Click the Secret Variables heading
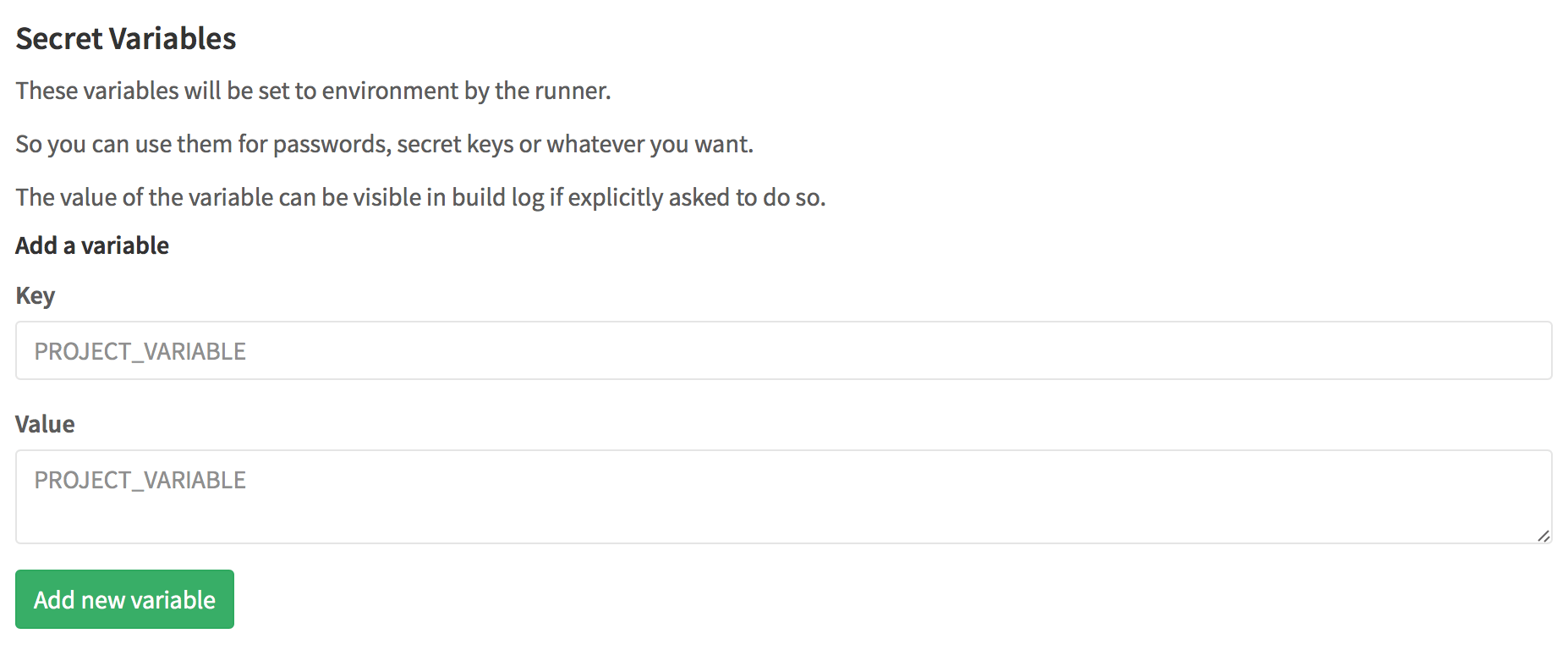The height and width of the screenshot is (650, 1568). [126, 39]
